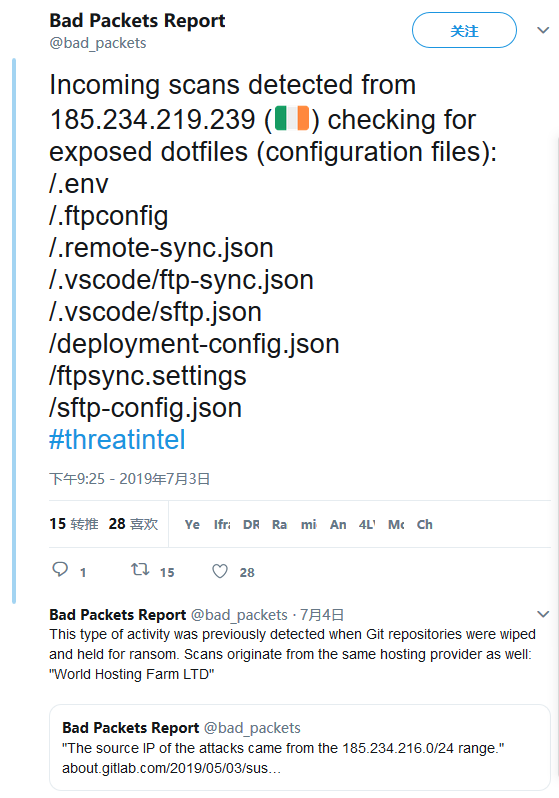Viewport: 559px width, 798px height.
Task: Open liker avatar labeled An
Action: pyautogui.click(x=338, y=524)
